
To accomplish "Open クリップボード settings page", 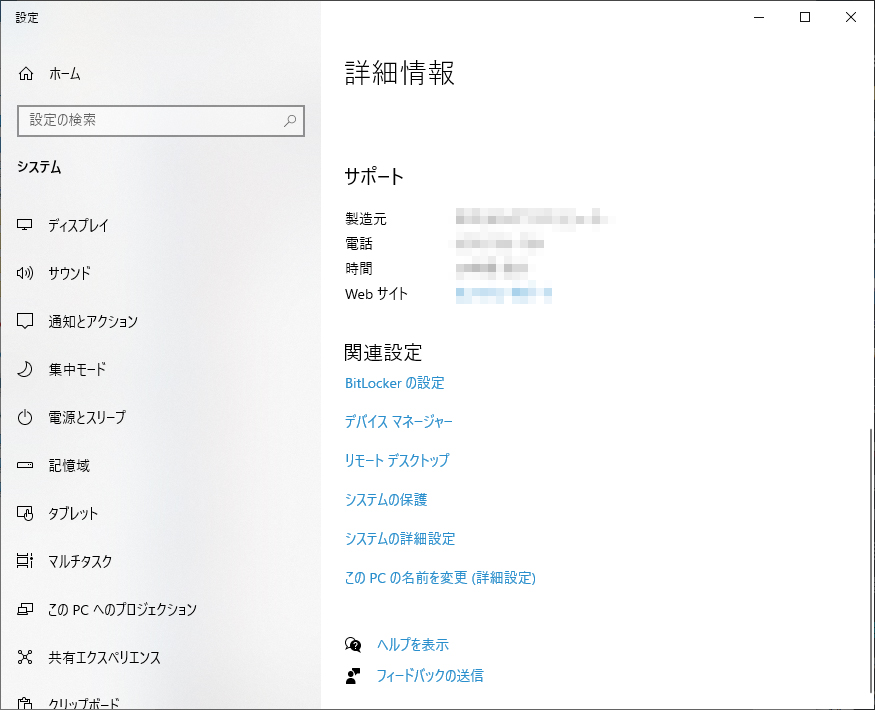I will [x=84, y=702].
